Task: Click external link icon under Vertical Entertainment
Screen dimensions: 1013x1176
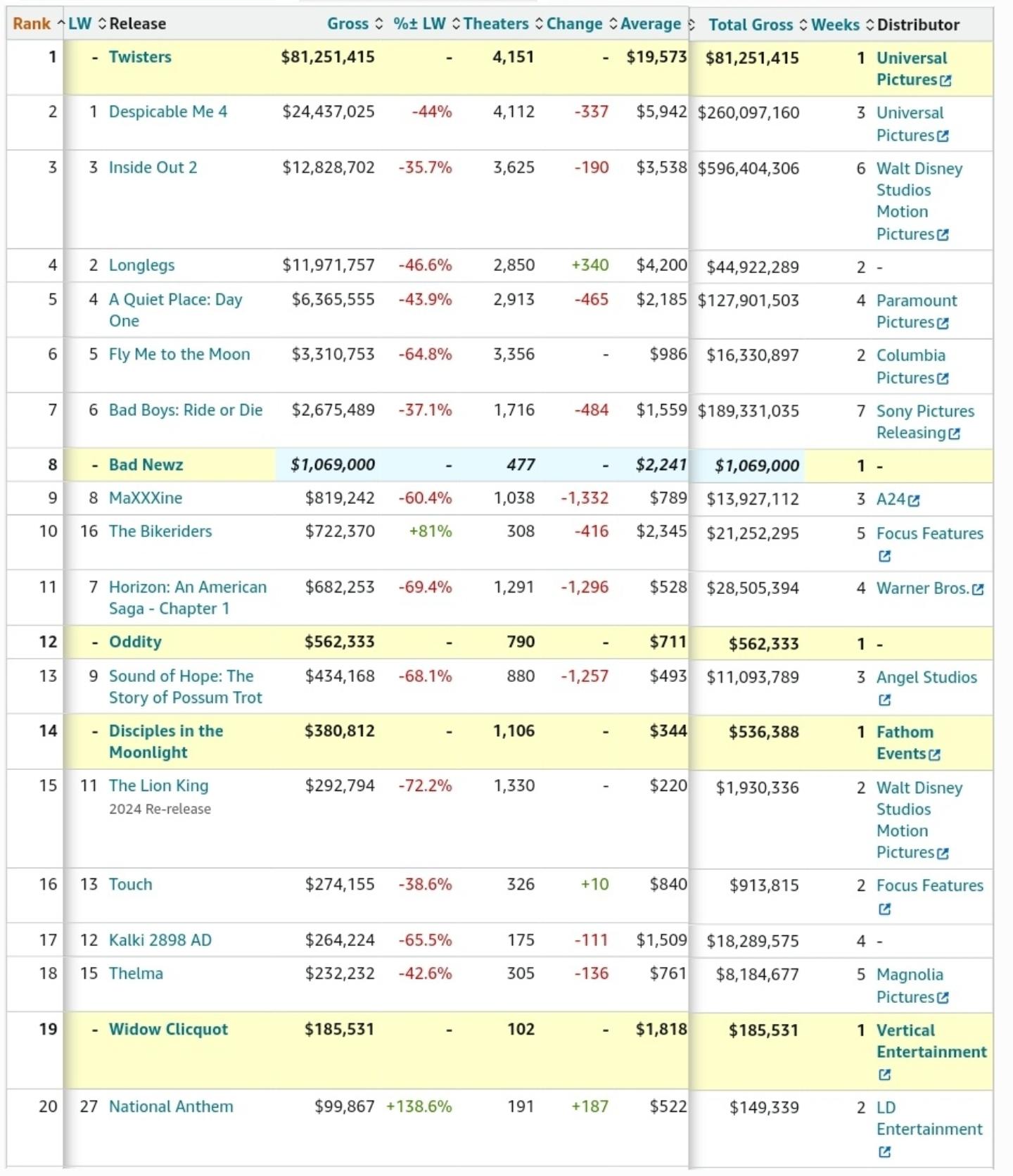Action: pyautogui.click(x=884, y=1075)
